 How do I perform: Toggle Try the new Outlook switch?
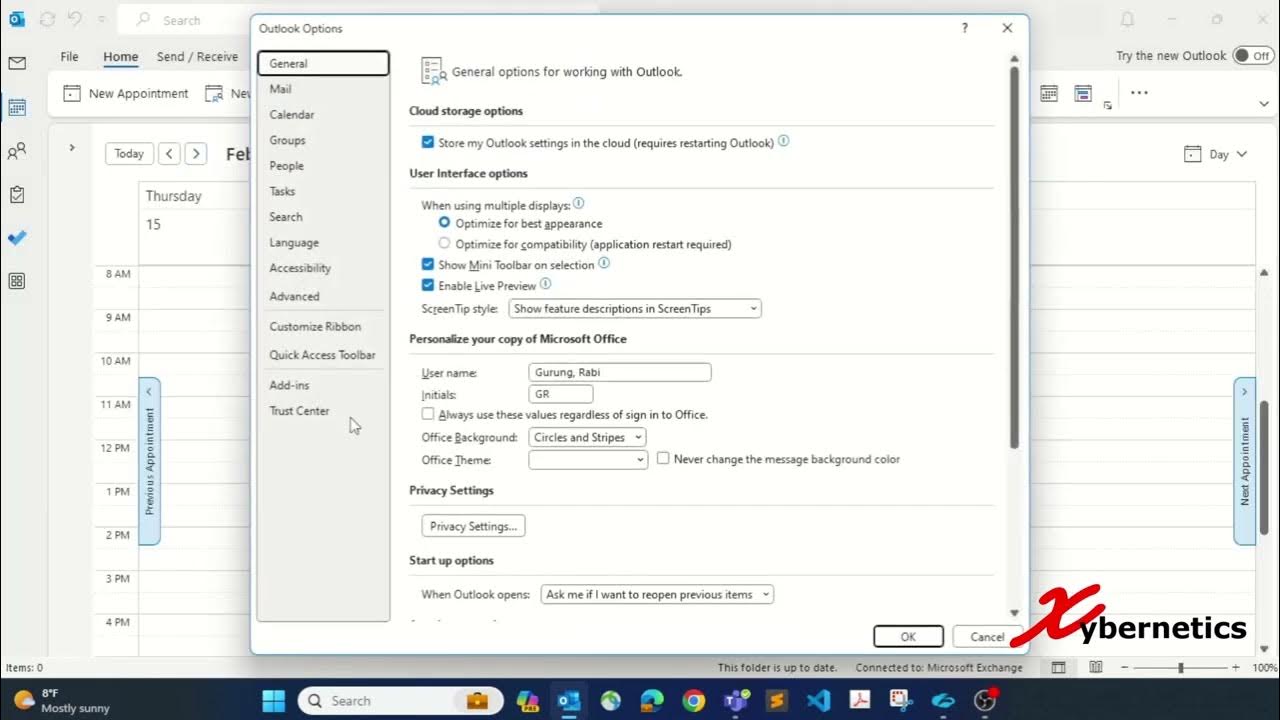(1253, 56)
